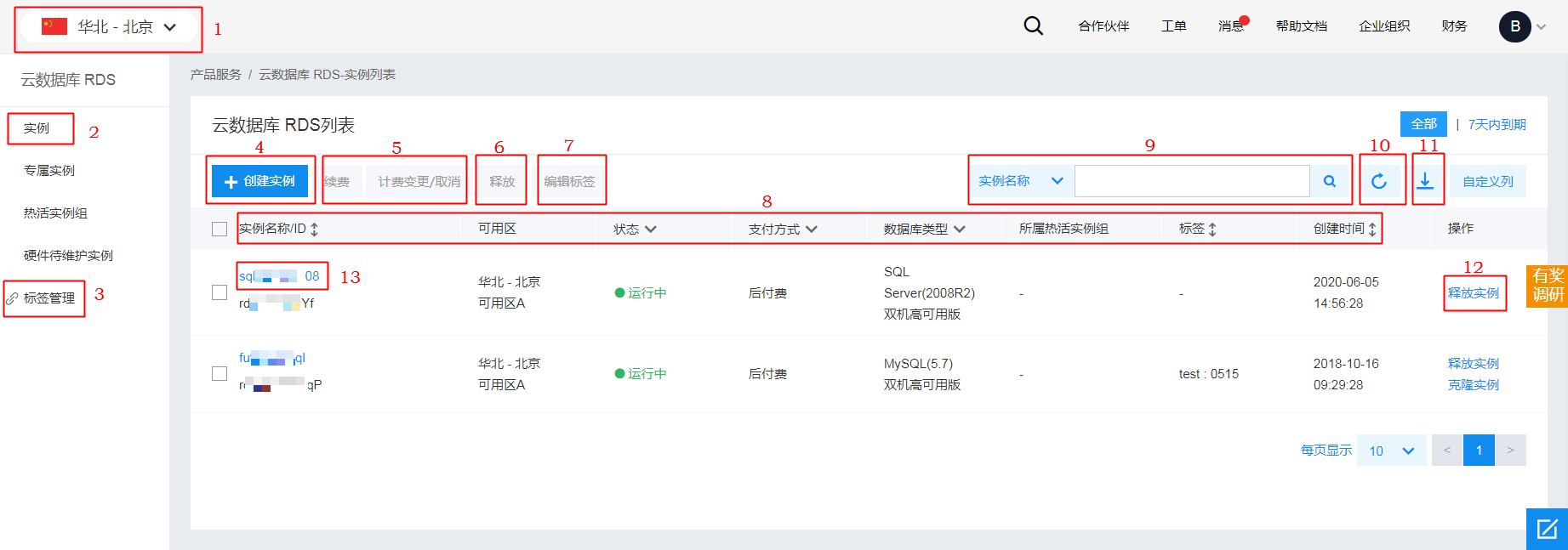The height and width of the screenshot is (550, 1568).
Task: Click 释放实例 for the MySQL instance
Action: click(x=1474, y=364)
